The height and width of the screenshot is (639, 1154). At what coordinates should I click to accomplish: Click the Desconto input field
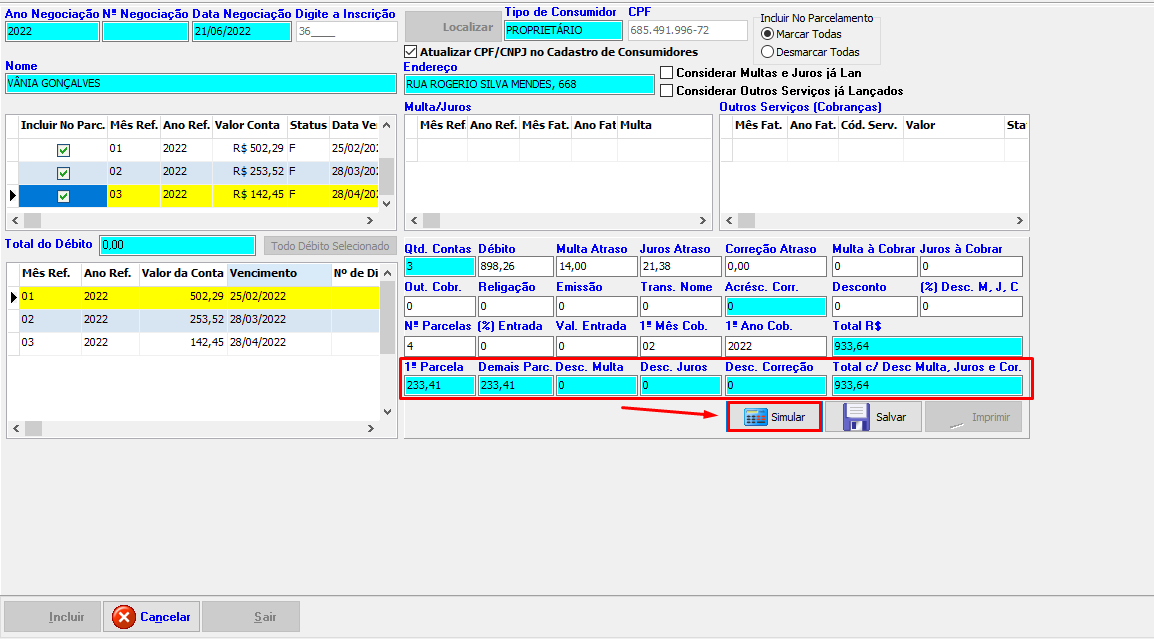coord(872,306)
